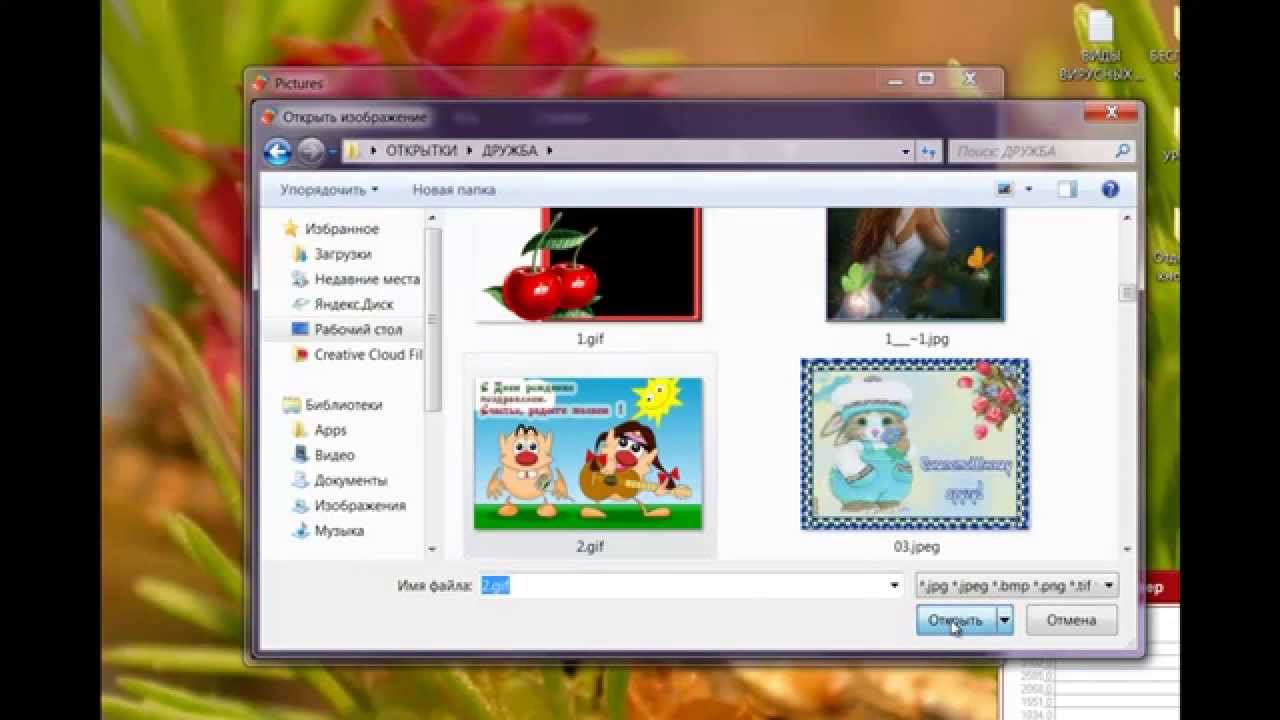Open recent locations dropdown beside navigation arrows
The height and width of the screenshot is (720, 1280).
pyautogui.click(x=333, y=152)
